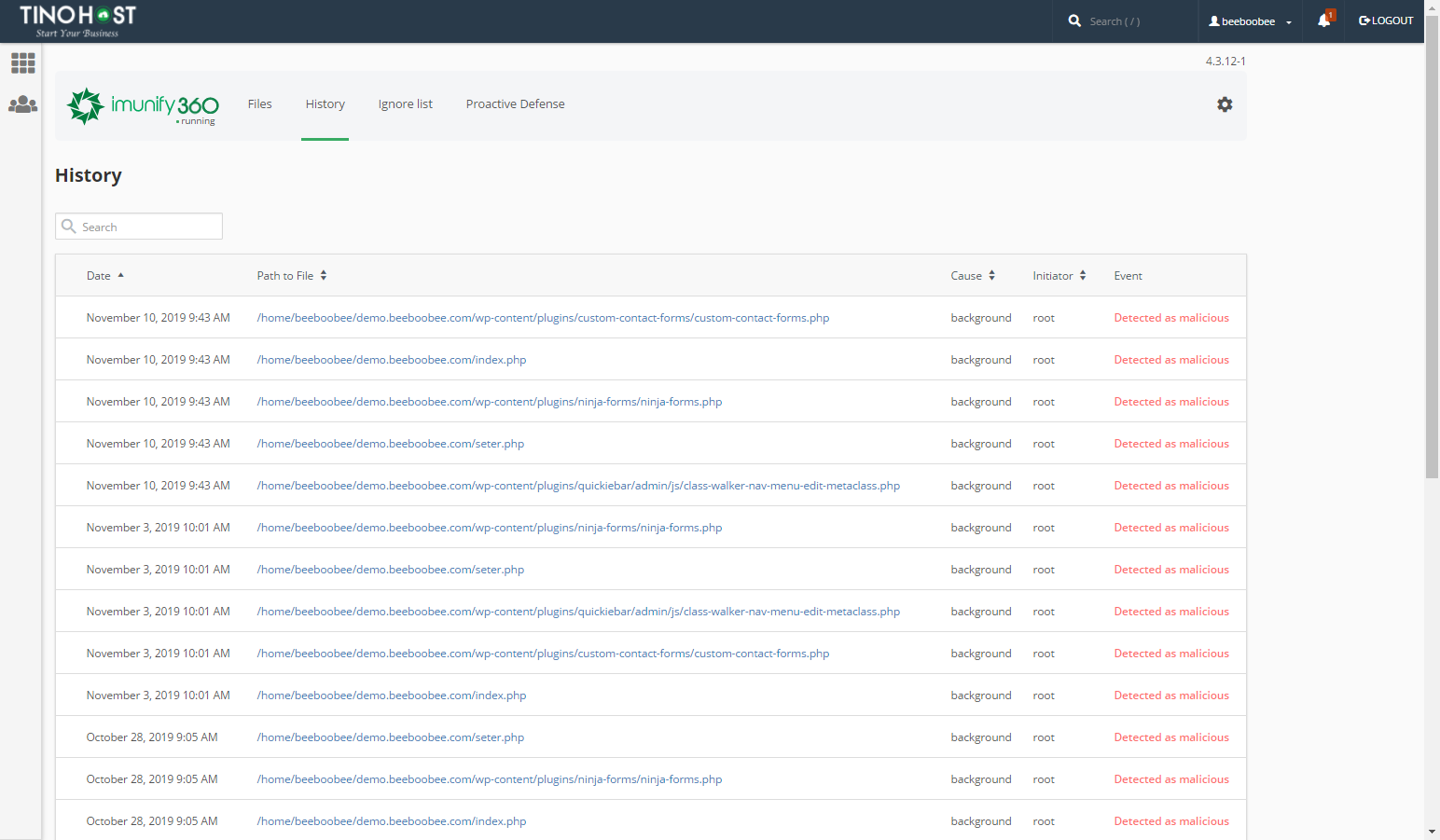Open October 28 seter.php path link
This screenshot has height=840, width=1440.
point(391,737)
